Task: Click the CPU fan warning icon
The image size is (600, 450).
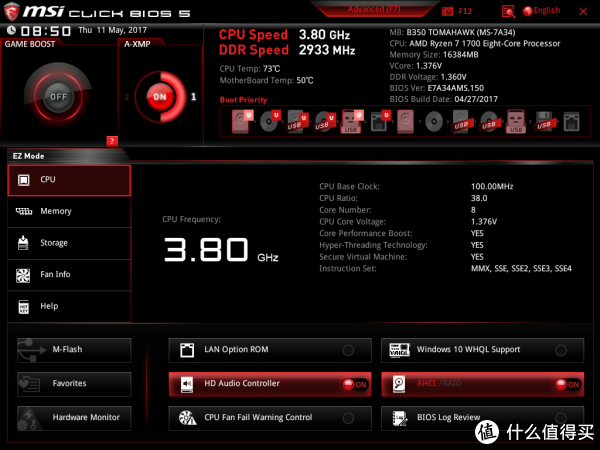Action: (188, 418)
